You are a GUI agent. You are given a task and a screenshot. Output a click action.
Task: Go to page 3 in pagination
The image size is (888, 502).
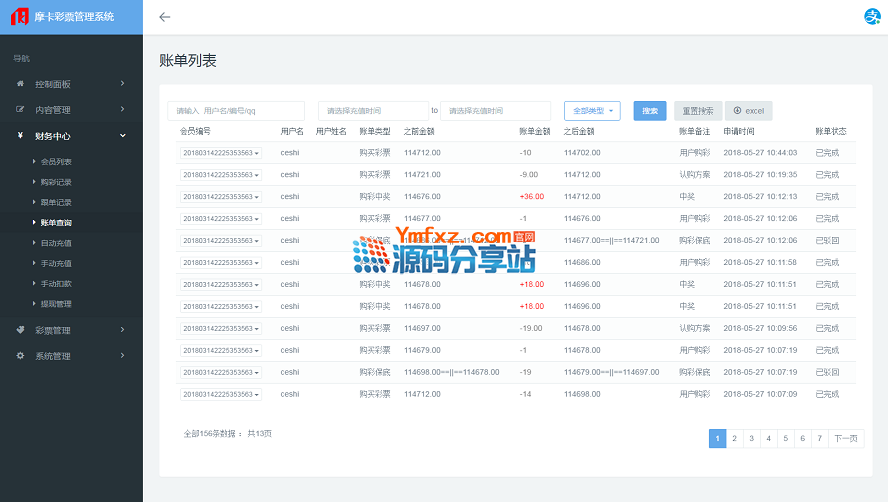click(x=751, y=438)
